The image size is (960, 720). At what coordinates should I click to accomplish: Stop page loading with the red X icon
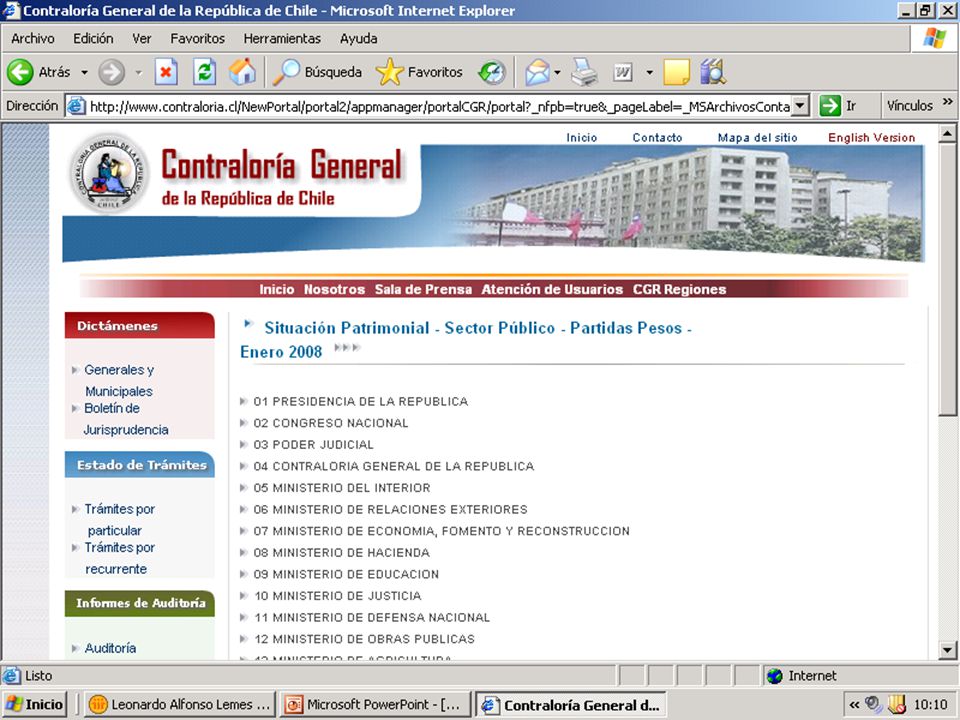pos(165,72)
